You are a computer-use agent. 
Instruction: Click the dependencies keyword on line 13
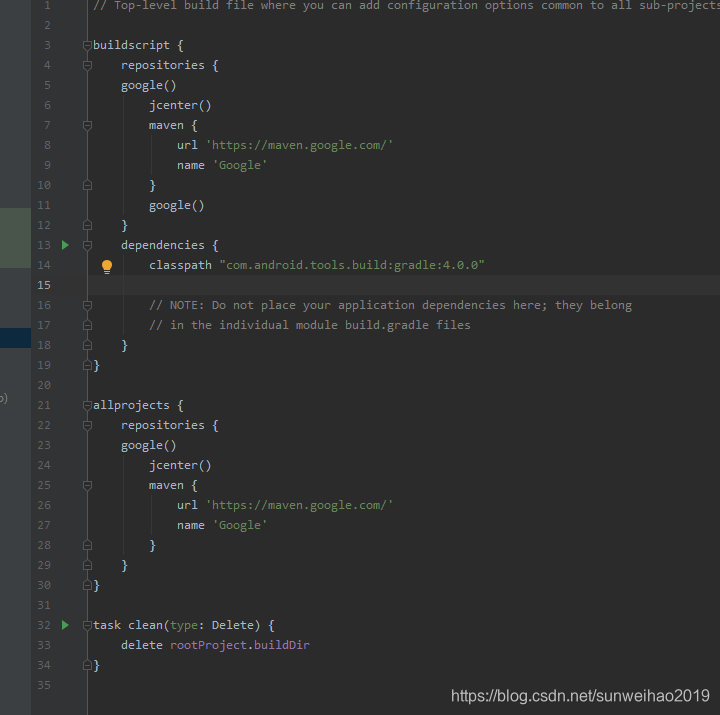[x=163, y=245]
